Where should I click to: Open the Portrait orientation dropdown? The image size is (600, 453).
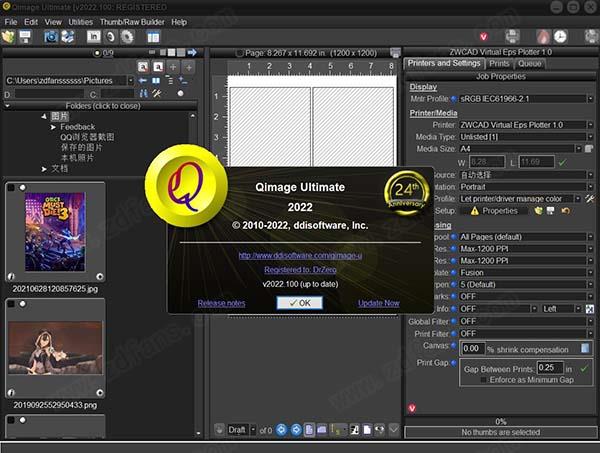point(590,187)
